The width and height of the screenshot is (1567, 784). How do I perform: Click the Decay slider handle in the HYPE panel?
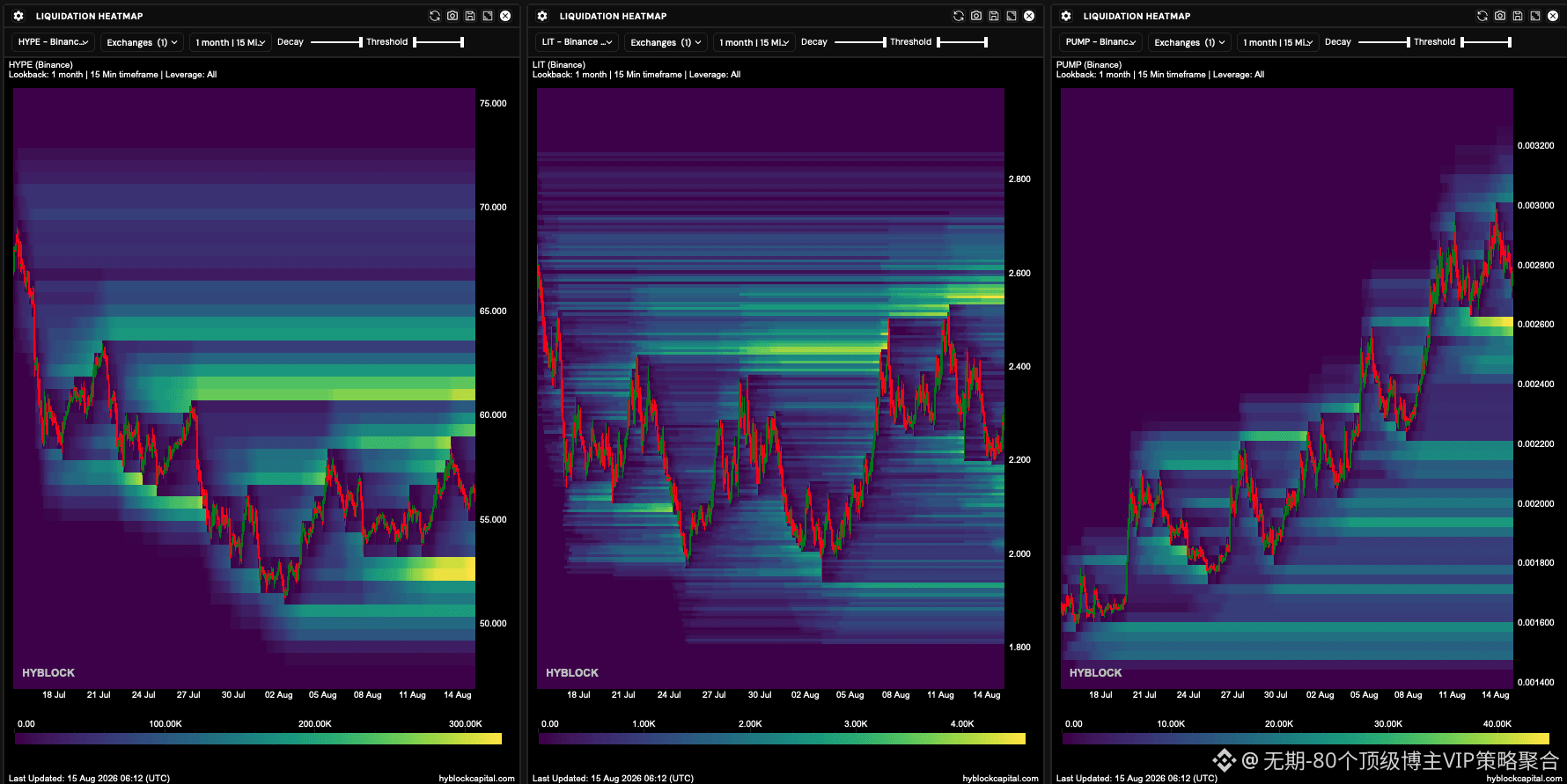coord(360,42)
